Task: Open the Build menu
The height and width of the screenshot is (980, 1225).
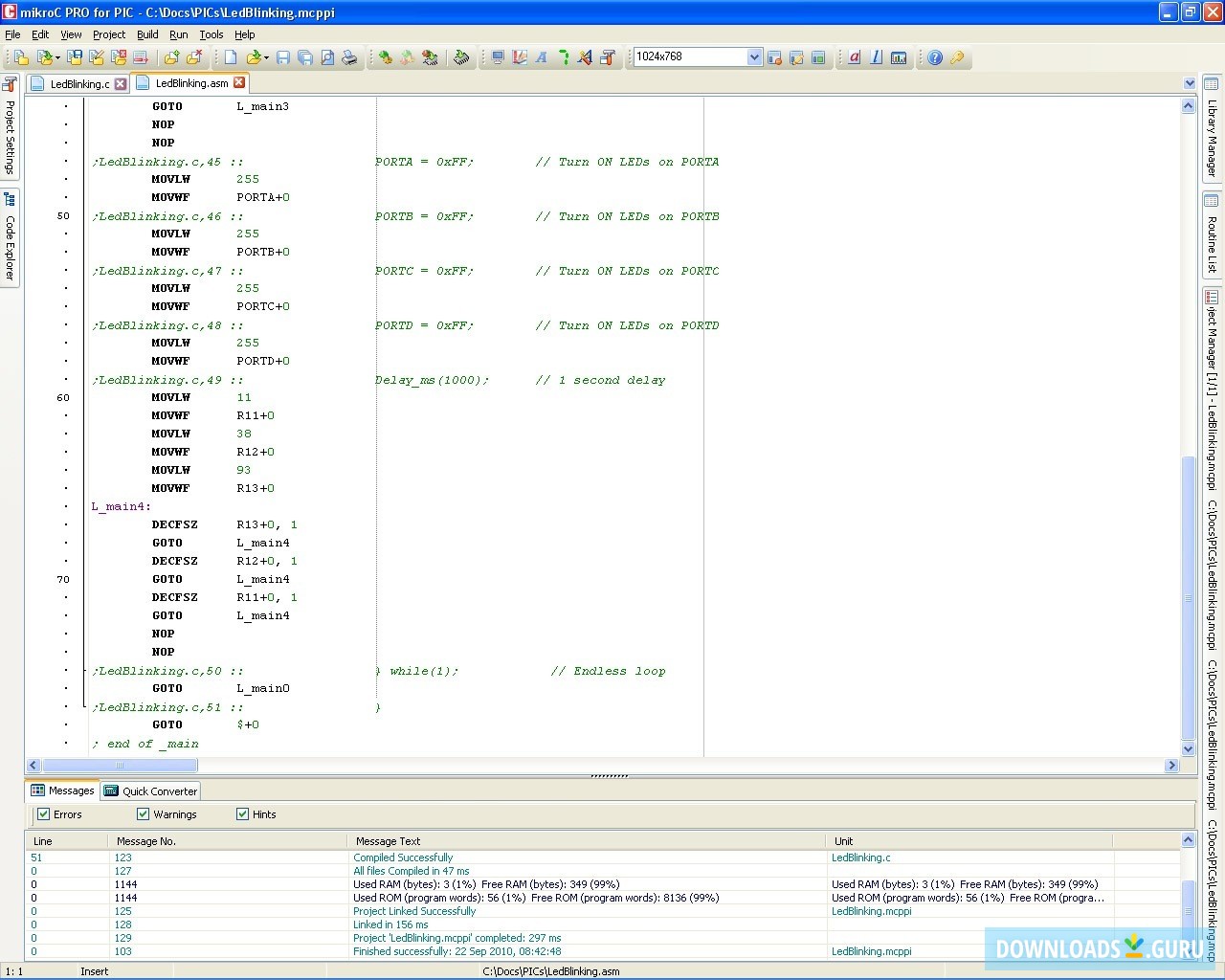Action: coord(147,34)
